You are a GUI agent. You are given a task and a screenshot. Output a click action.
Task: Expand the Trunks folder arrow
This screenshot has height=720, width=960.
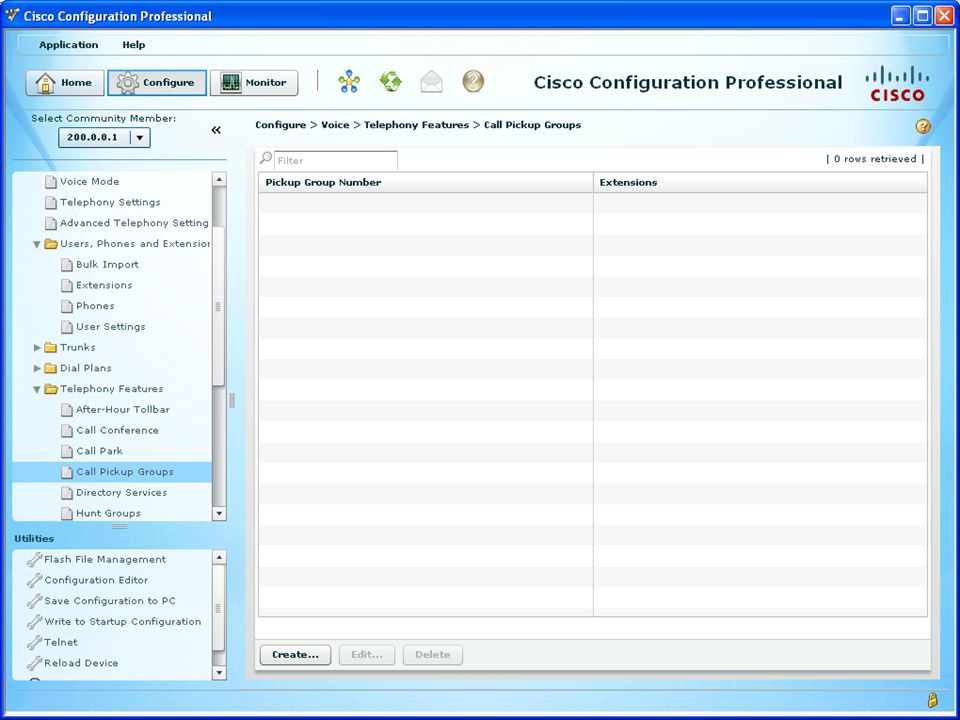coord(37,348)
